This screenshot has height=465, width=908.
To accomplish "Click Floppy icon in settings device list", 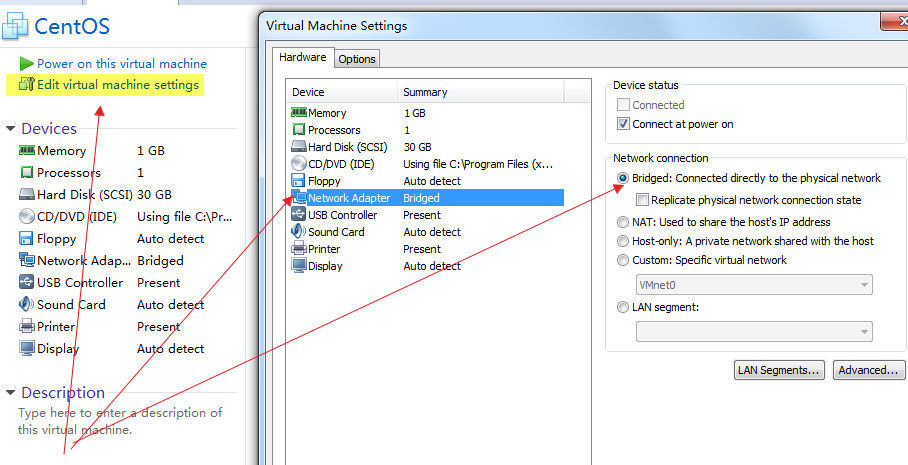I will coord(299,181).
